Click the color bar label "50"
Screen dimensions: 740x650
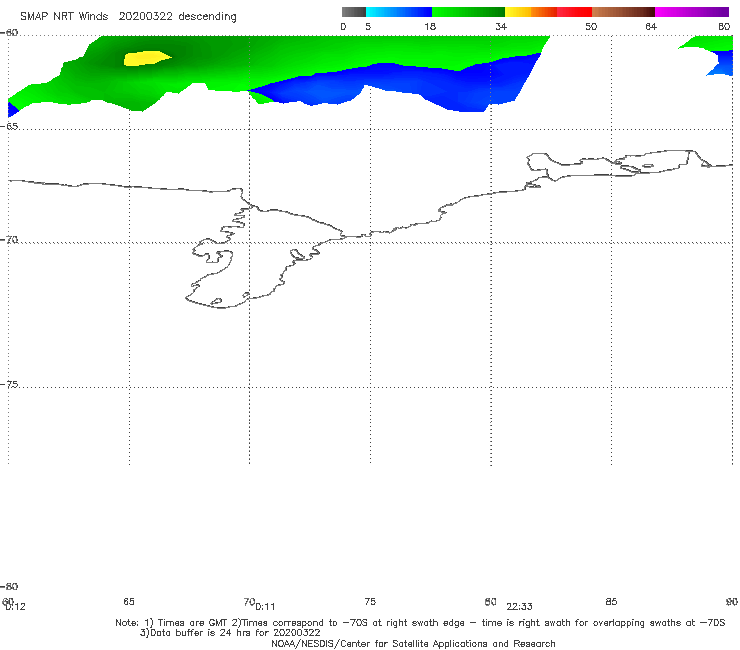tap(591, 26)
